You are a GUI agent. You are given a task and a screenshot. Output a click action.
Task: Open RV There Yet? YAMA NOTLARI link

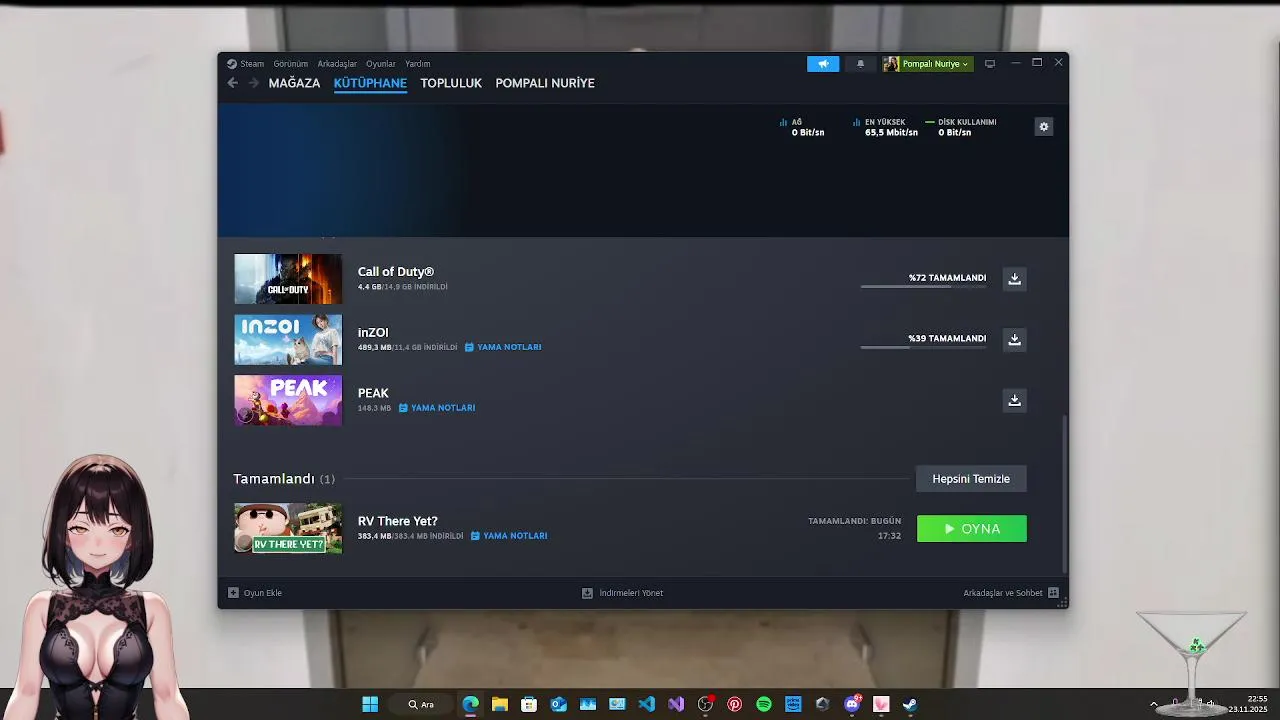(509, 536)
